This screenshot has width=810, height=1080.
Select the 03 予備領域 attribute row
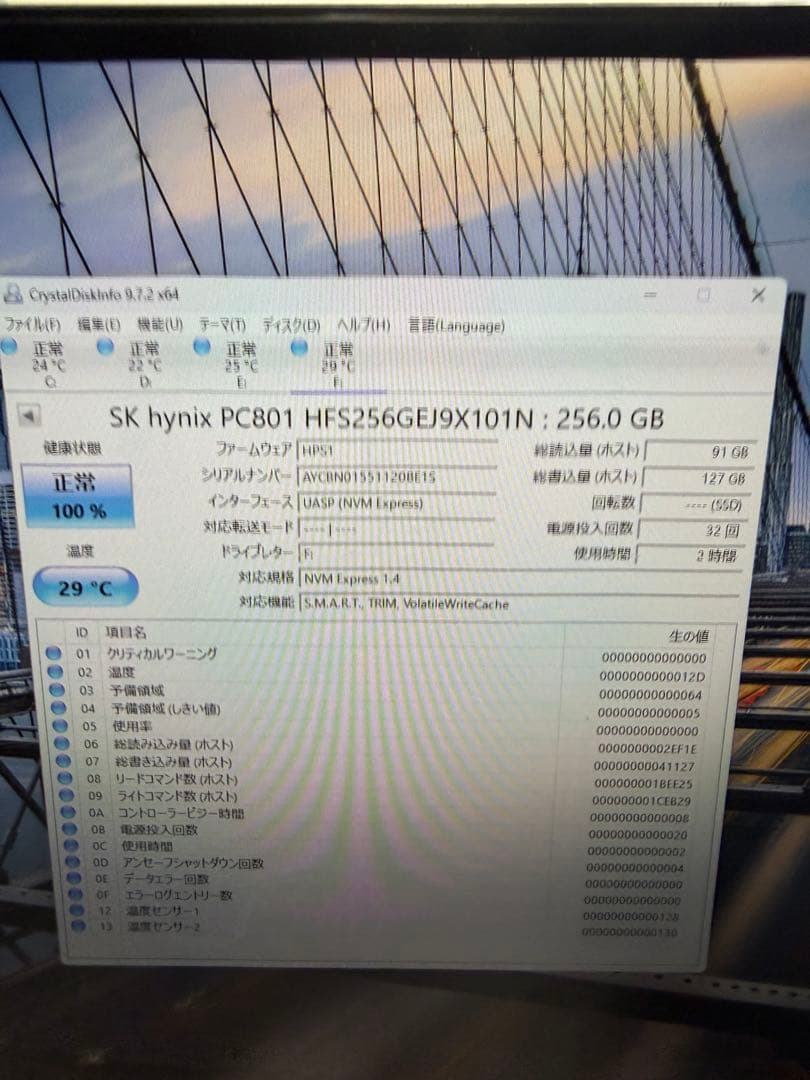(378, 692)
